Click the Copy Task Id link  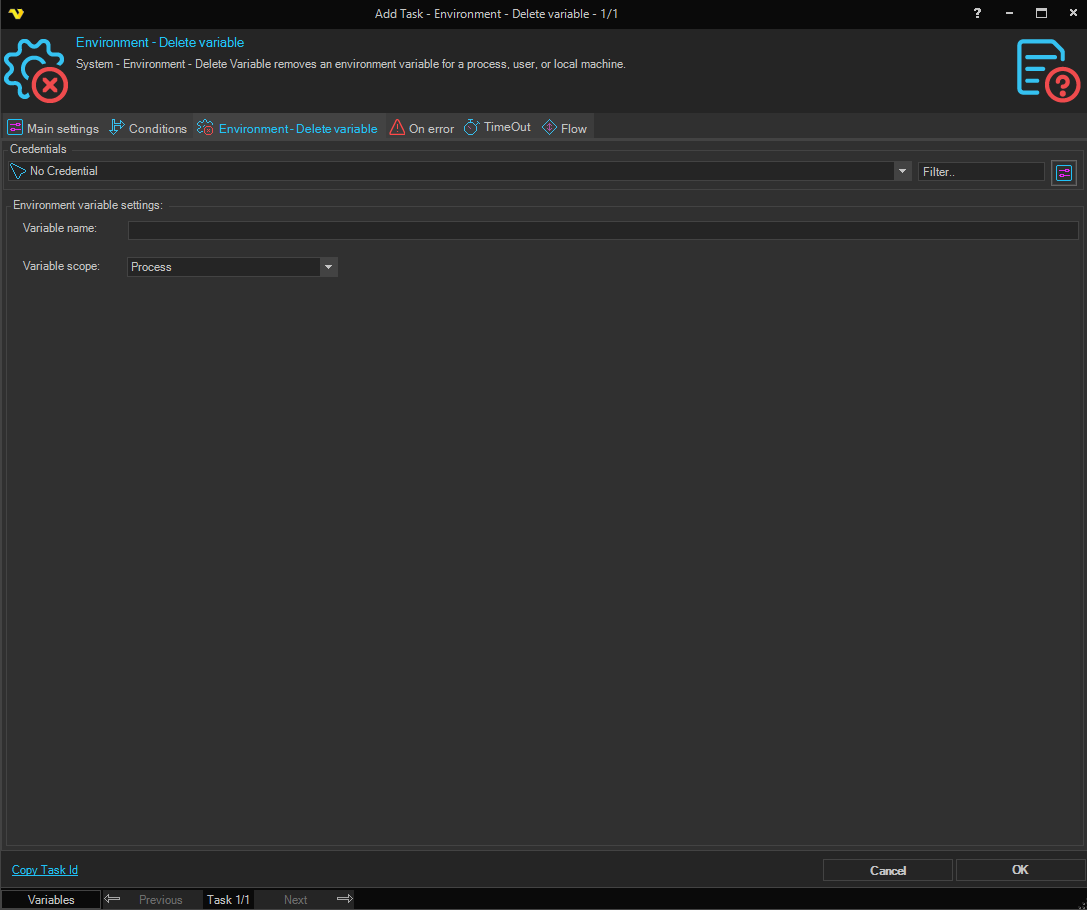[45, 870]
